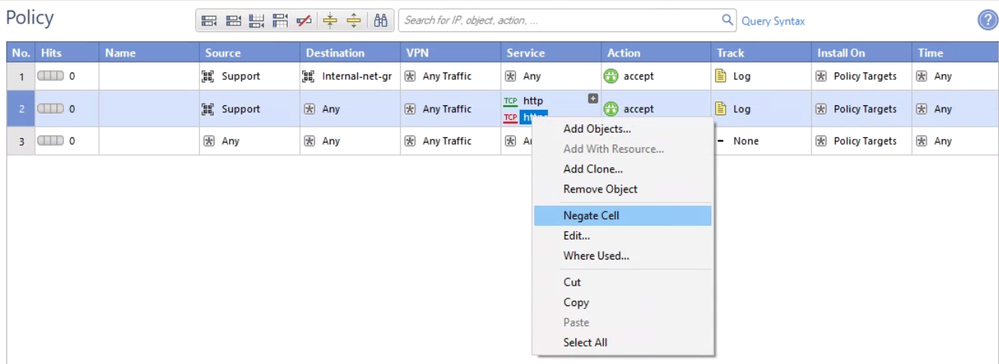Click the Install On column header

coord(862,53)
